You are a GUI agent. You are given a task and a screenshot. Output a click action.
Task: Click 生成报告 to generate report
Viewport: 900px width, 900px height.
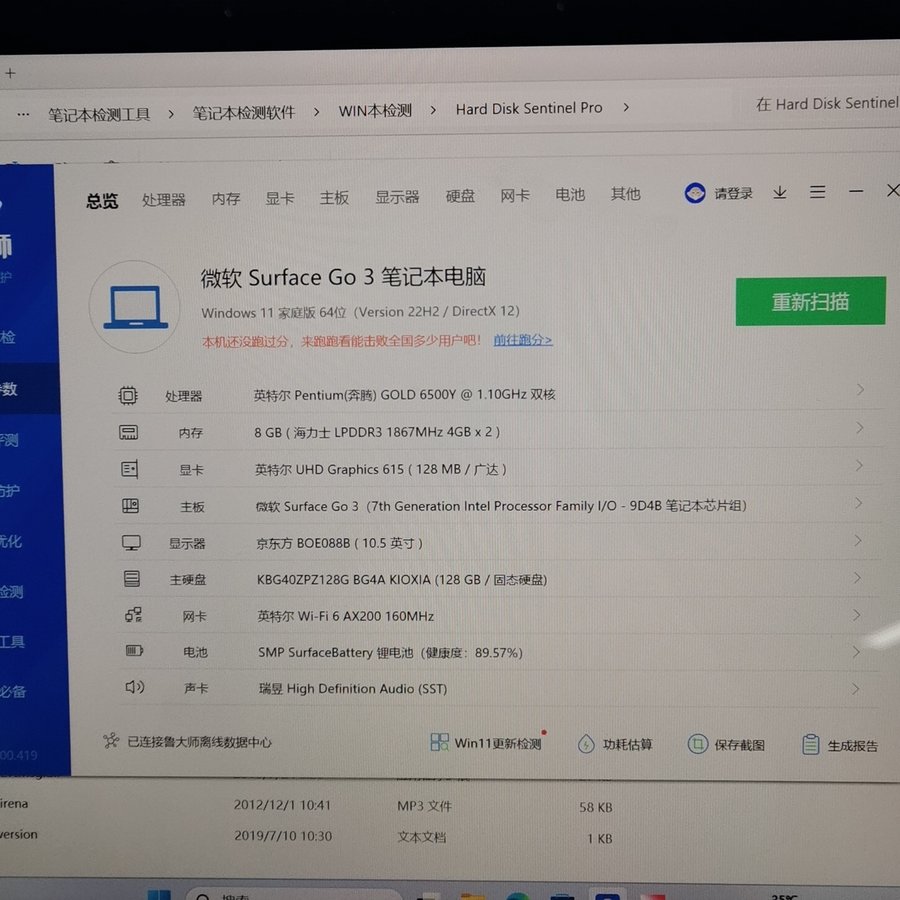(x=840, y=746)
